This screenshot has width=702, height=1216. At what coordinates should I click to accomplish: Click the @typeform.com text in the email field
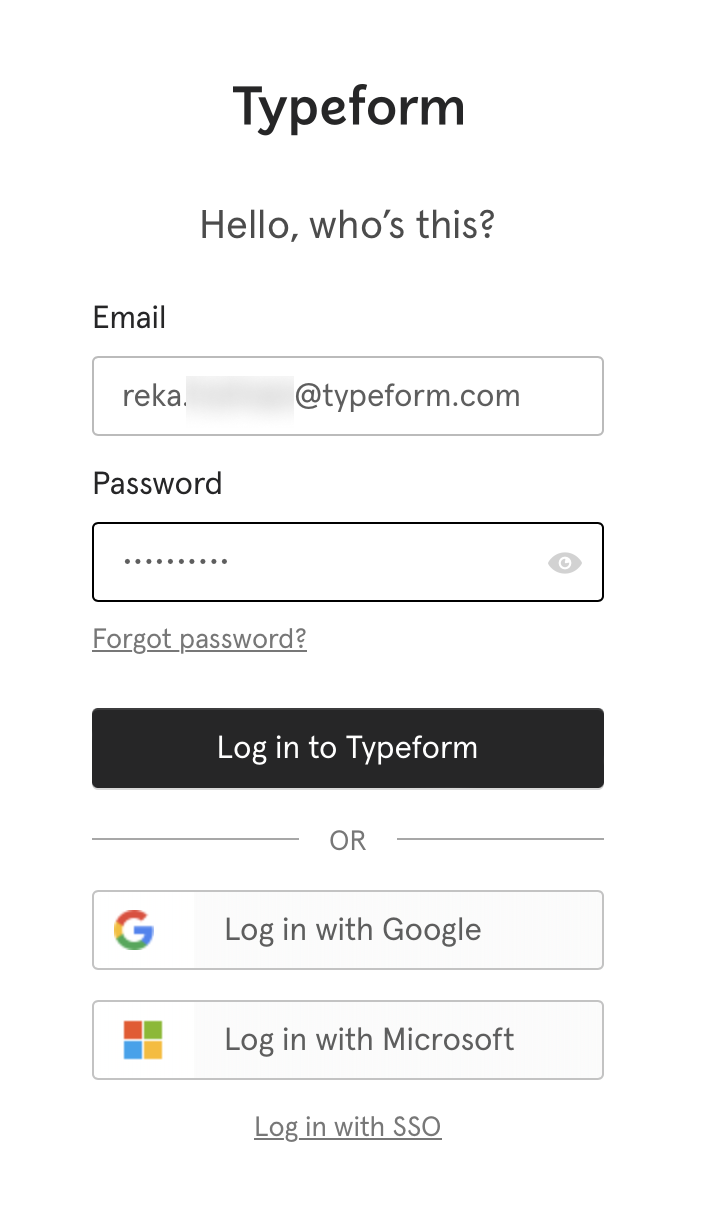coord(407,396)
